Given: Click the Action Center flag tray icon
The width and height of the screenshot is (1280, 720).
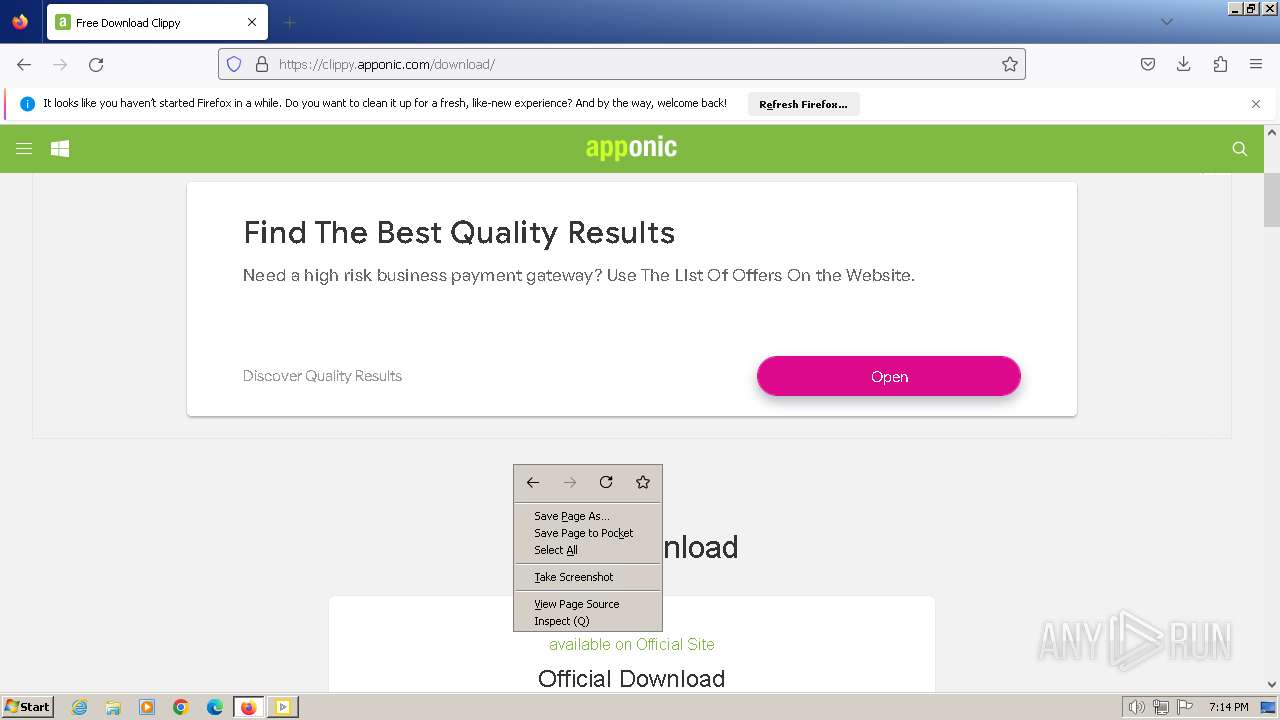Looking at the screenshot, I should tap(1184, 707).
